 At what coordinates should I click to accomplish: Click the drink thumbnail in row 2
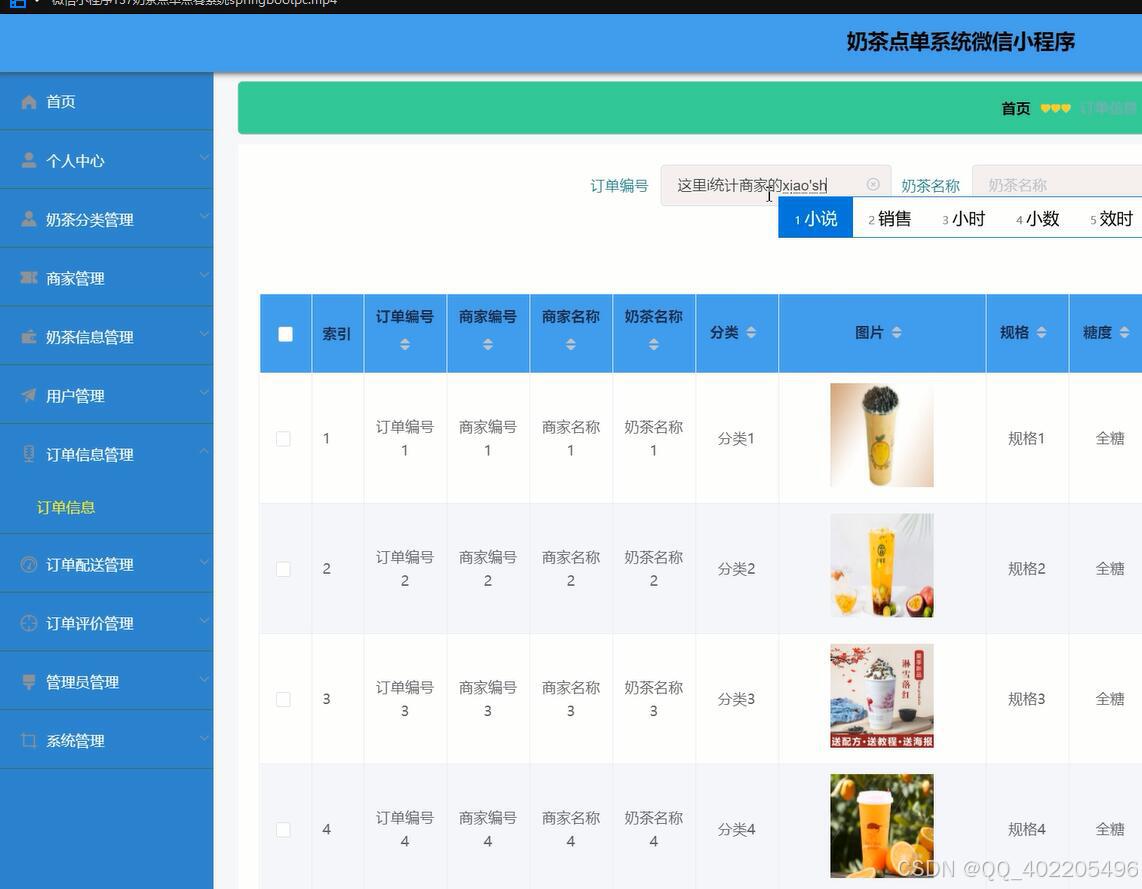tap(881, 565)
